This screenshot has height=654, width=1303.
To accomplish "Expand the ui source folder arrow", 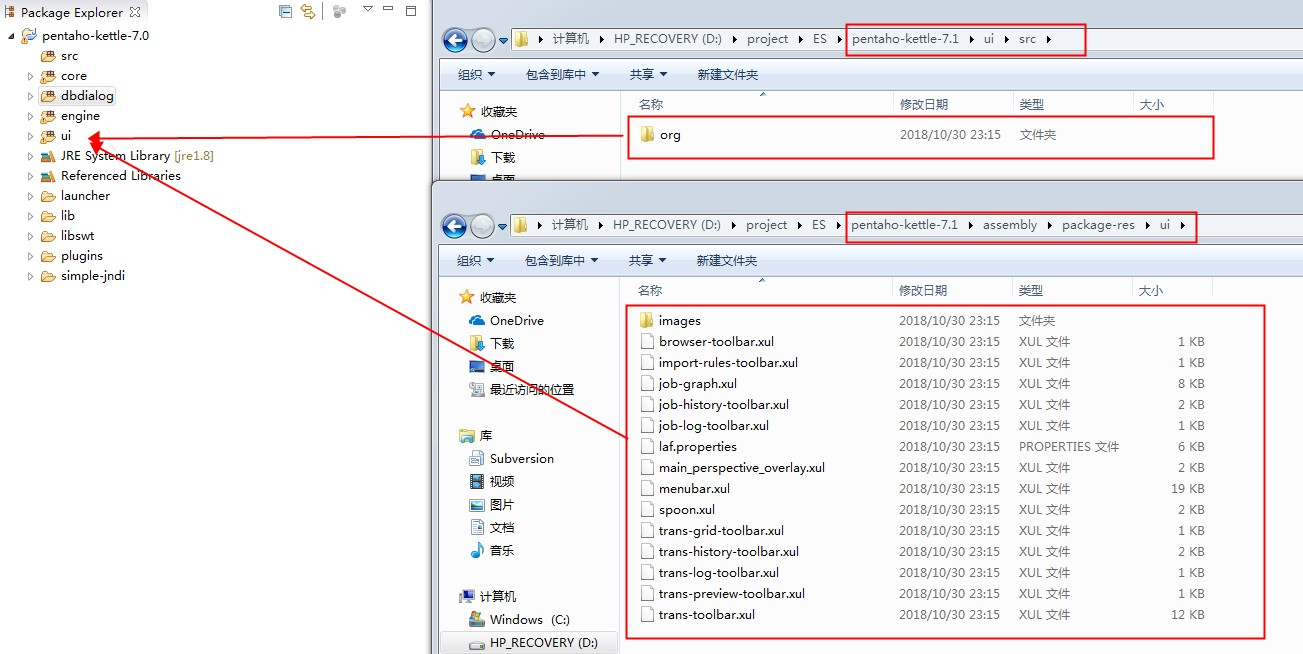I will (x=30, y=136).
